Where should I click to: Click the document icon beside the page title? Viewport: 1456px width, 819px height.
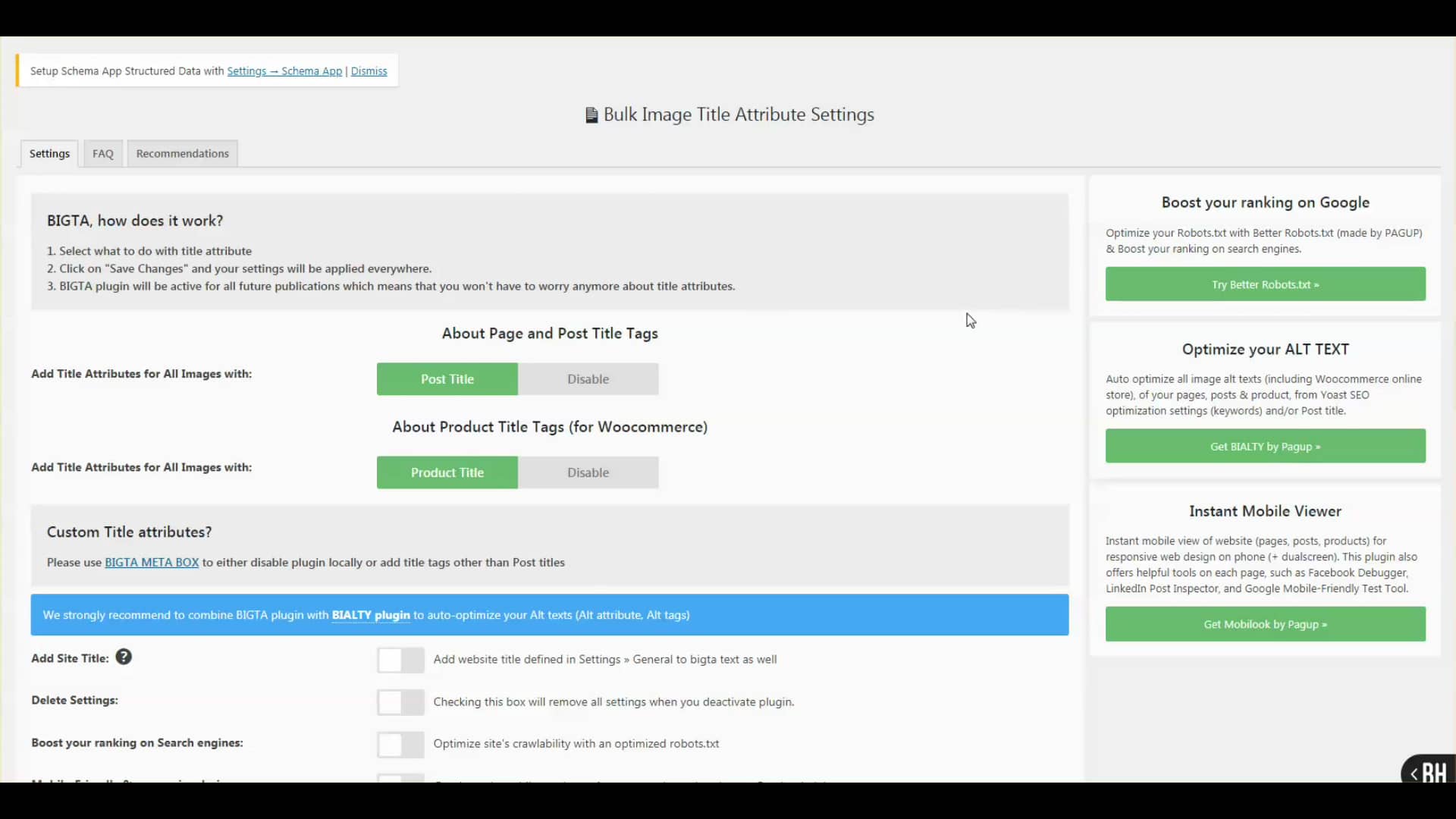pos(591,115)
